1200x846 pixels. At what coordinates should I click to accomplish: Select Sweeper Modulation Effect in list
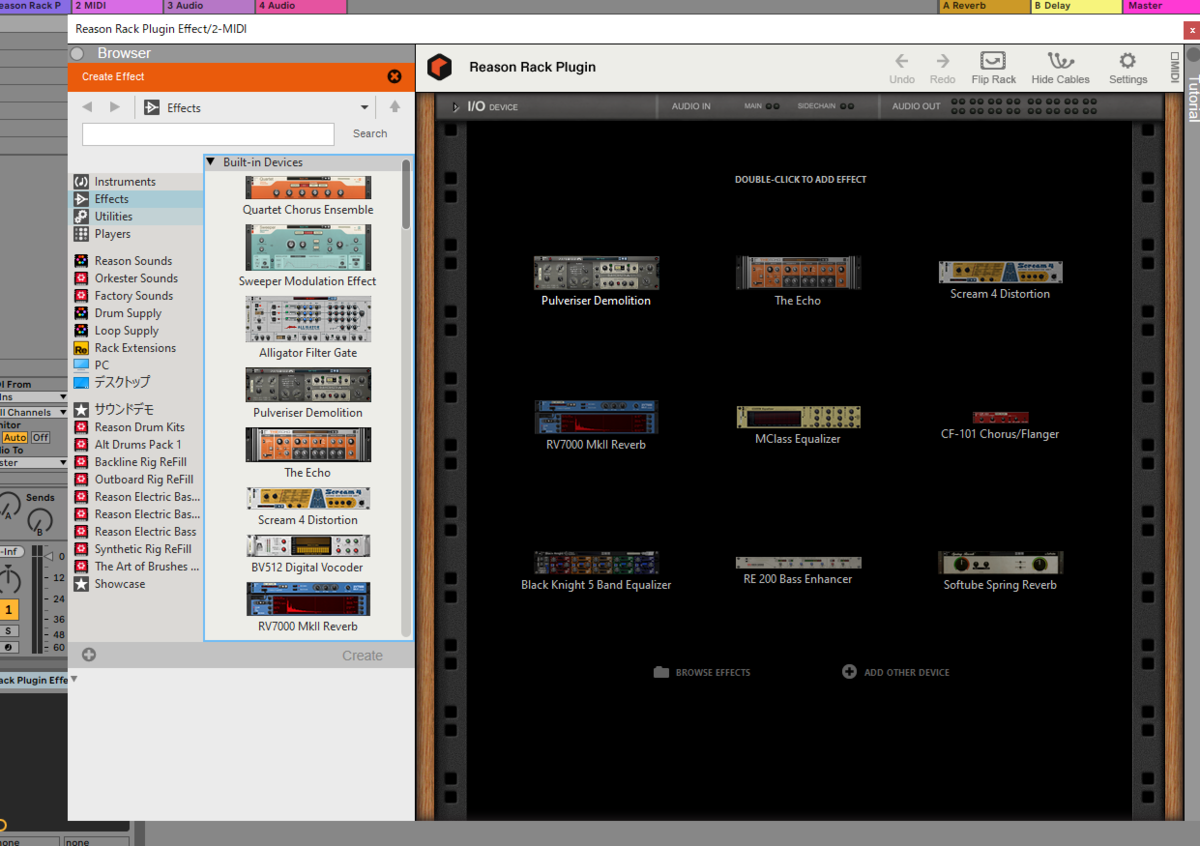pyautogui.click(x=308, y=256)
